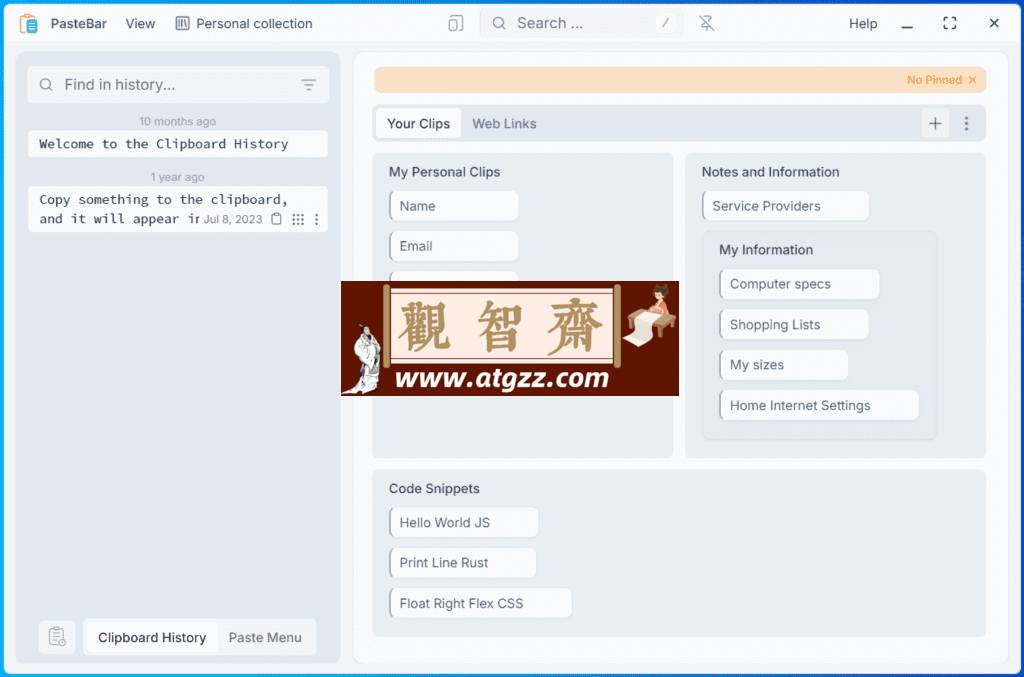The width and height of the screenshot is (1024, 677).
Task: Click the Shopping Lists clip
Action: 794,324
